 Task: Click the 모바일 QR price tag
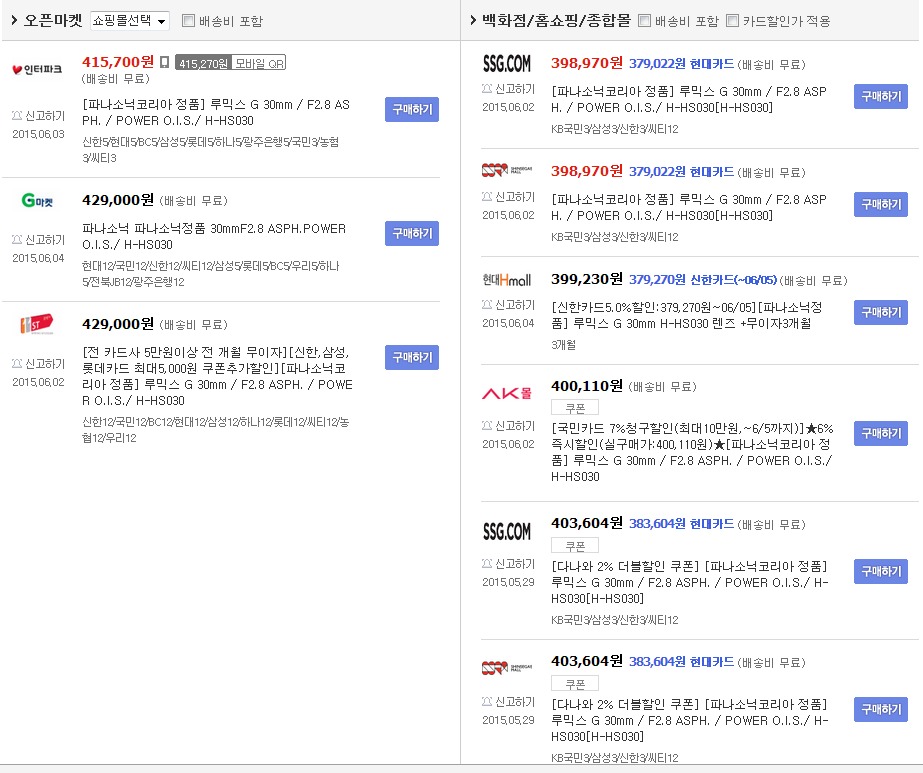(x=259, y=62)
